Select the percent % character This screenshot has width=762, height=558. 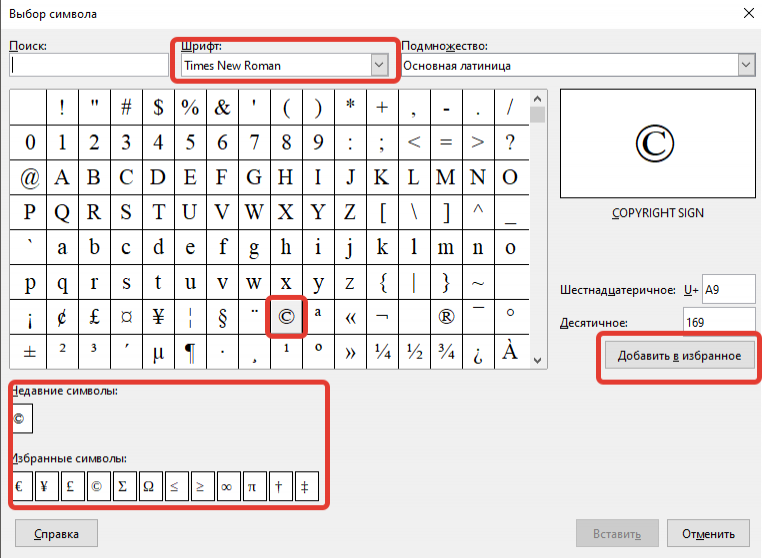pyautogui.click(x=190, y=107)
